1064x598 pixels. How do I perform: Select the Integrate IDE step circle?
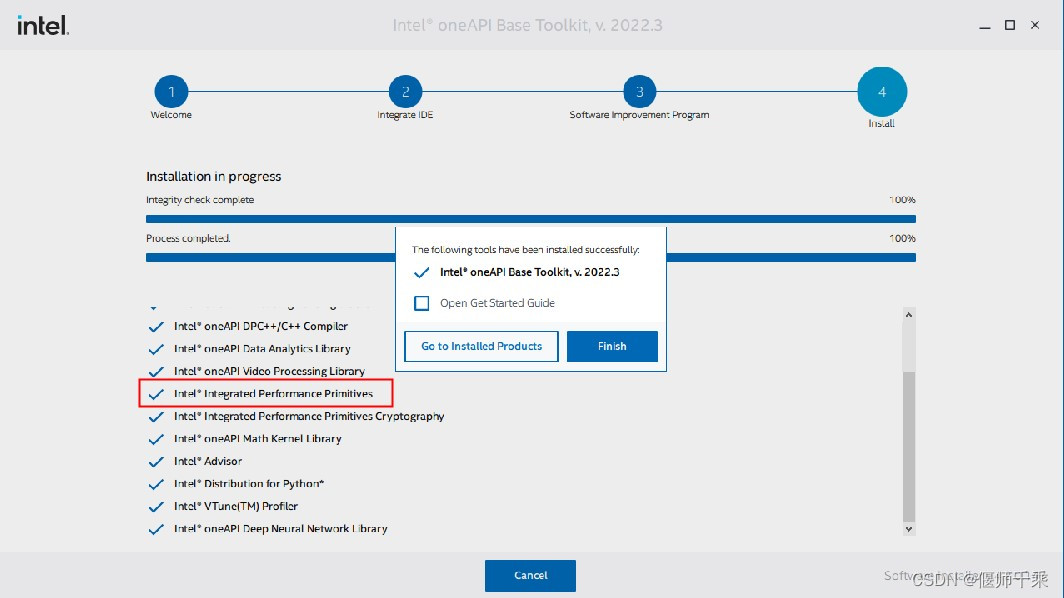tap(405, 90)
